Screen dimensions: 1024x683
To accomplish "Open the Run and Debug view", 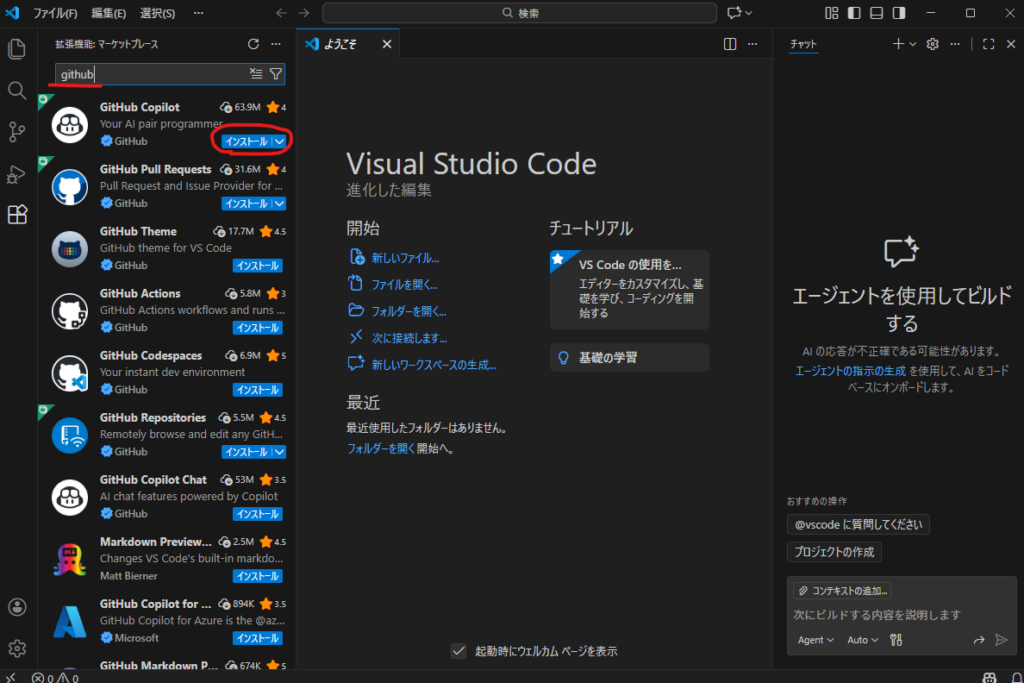I will click(x=16, y=174).
